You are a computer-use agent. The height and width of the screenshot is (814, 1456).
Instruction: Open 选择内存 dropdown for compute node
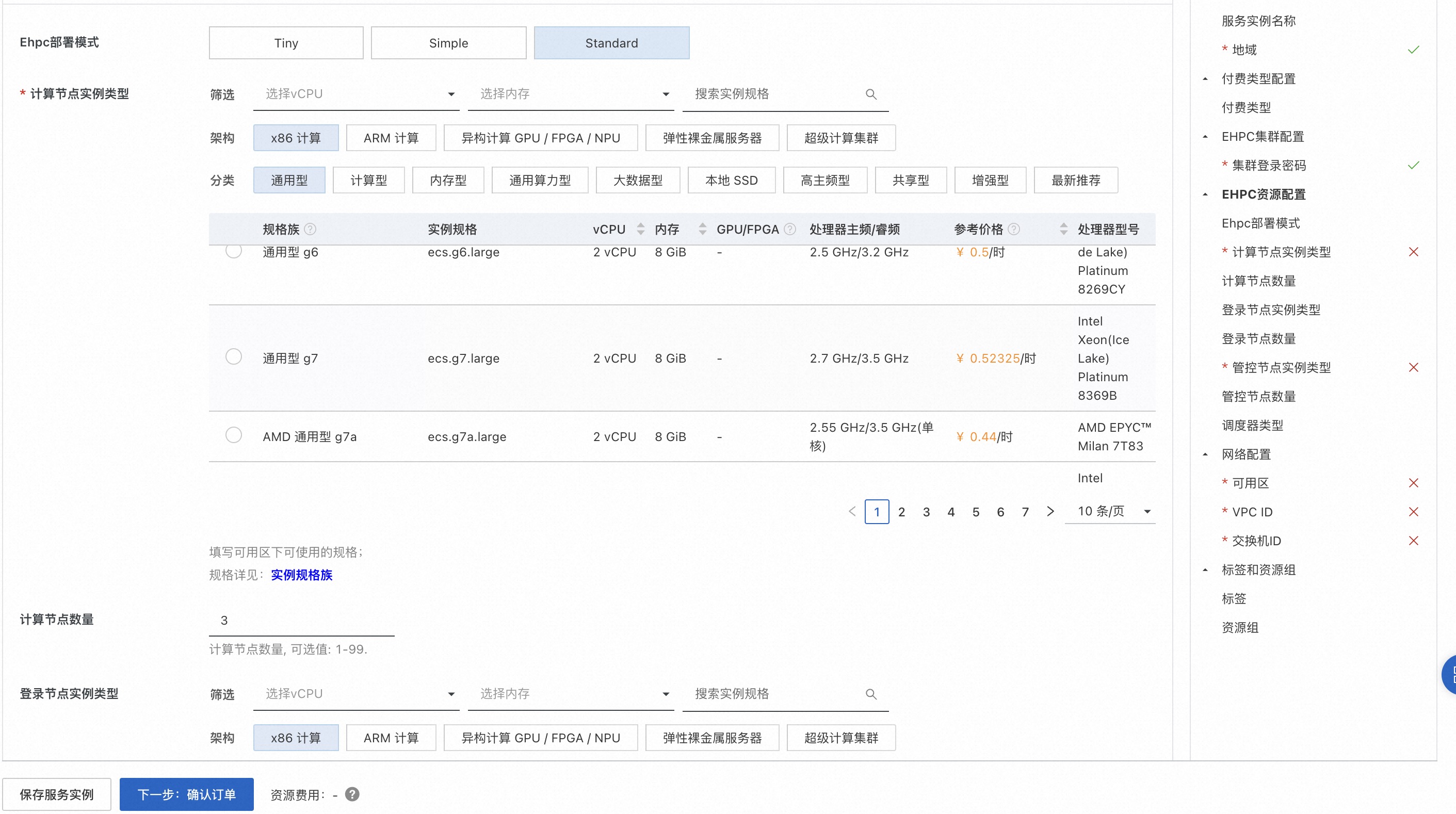coord(571,94)
